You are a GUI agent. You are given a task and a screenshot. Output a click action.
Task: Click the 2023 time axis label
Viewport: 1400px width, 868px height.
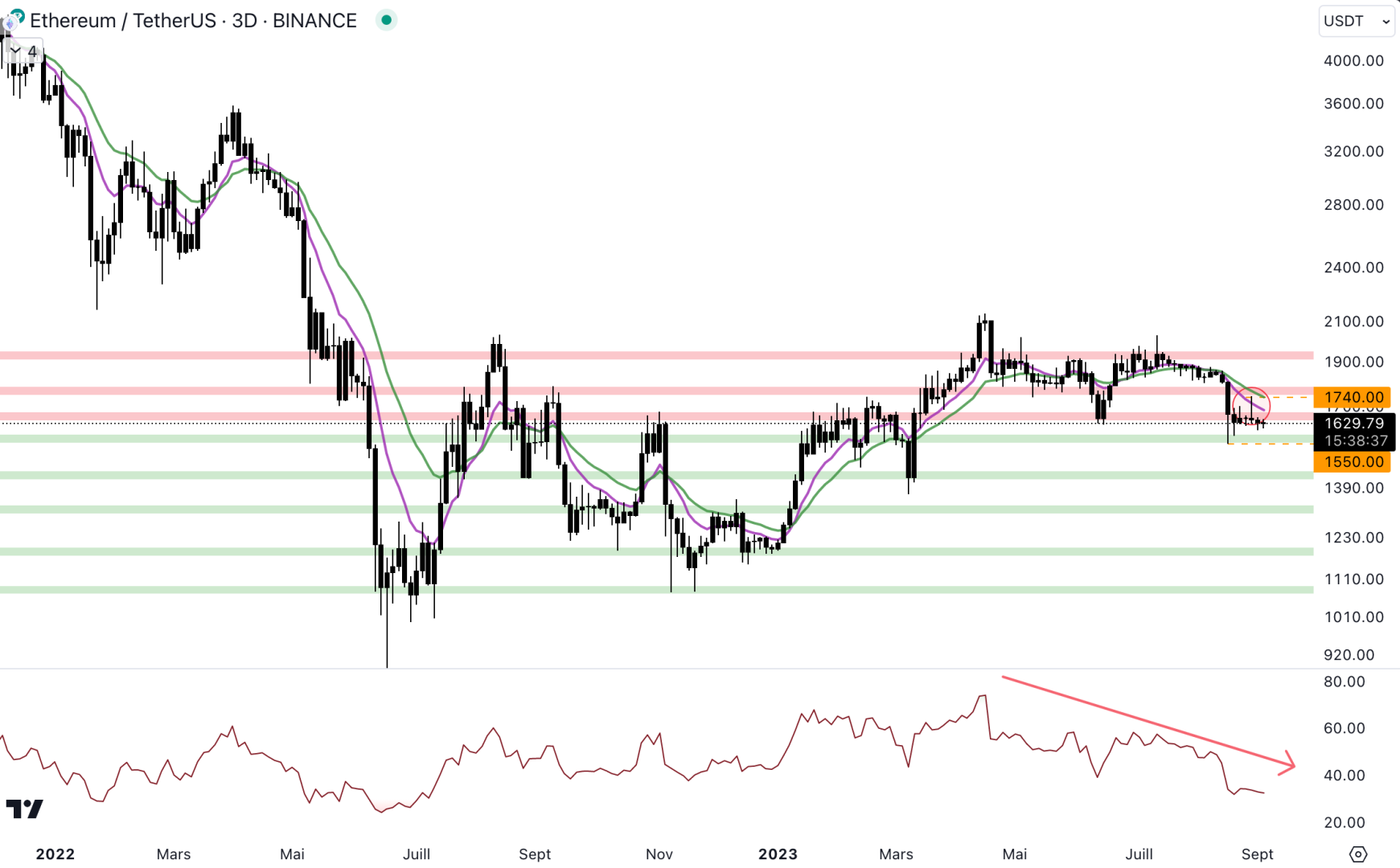click(778, 854)
